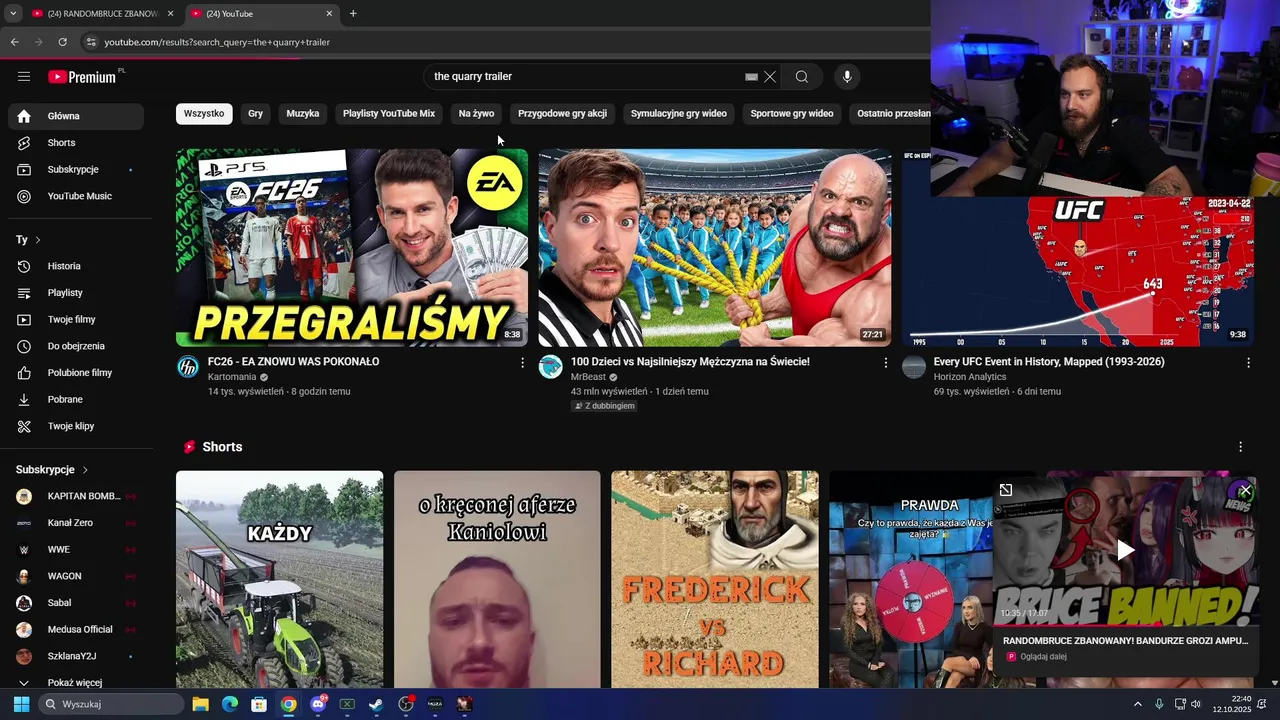This screenshot has height=720, width=1280.
Task: Clear the search query with the X
Action: click(770, 77)
